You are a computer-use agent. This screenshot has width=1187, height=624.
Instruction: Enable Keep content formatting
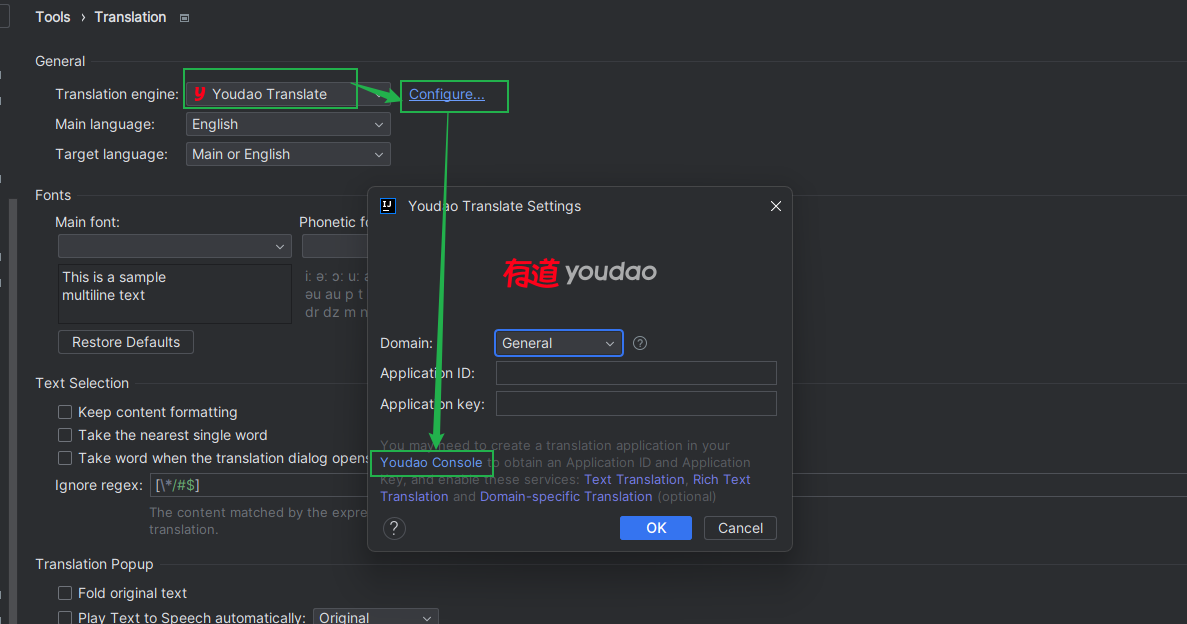click(65, 412)
